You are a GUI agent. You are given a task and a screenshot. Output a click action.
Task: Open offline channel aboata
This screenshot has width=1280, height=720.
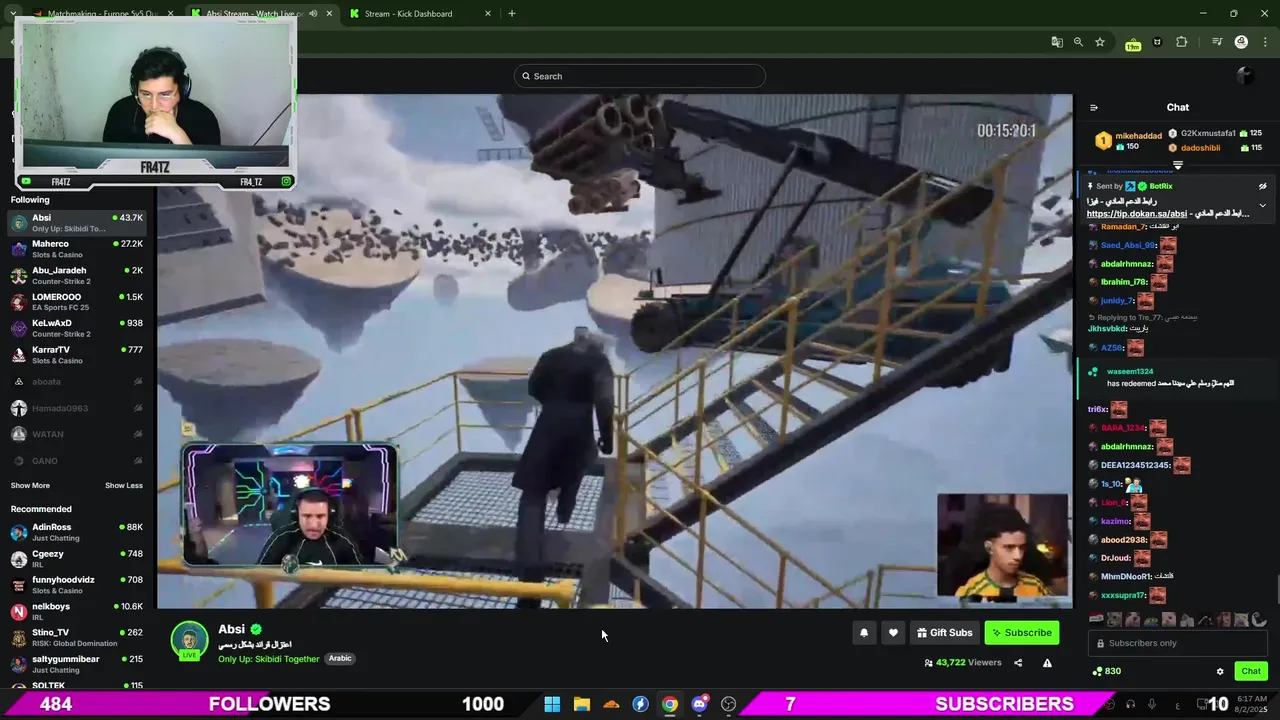78,382
